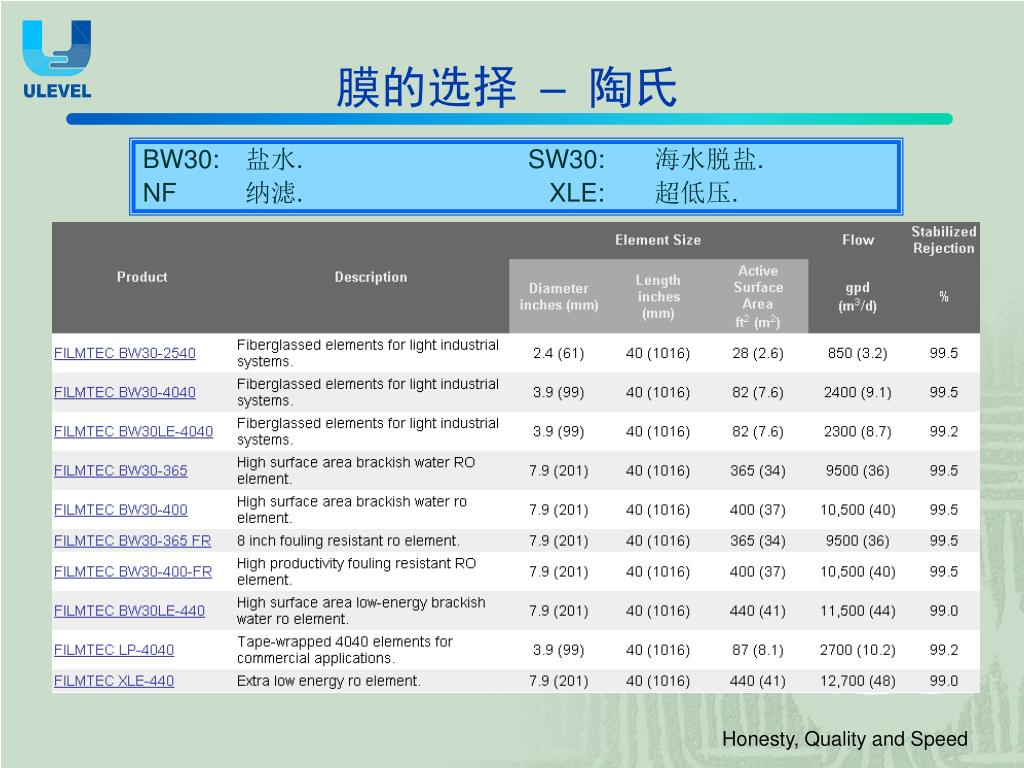
Task: Click the ULEVEL logo
Action: [x=57, y=59]
